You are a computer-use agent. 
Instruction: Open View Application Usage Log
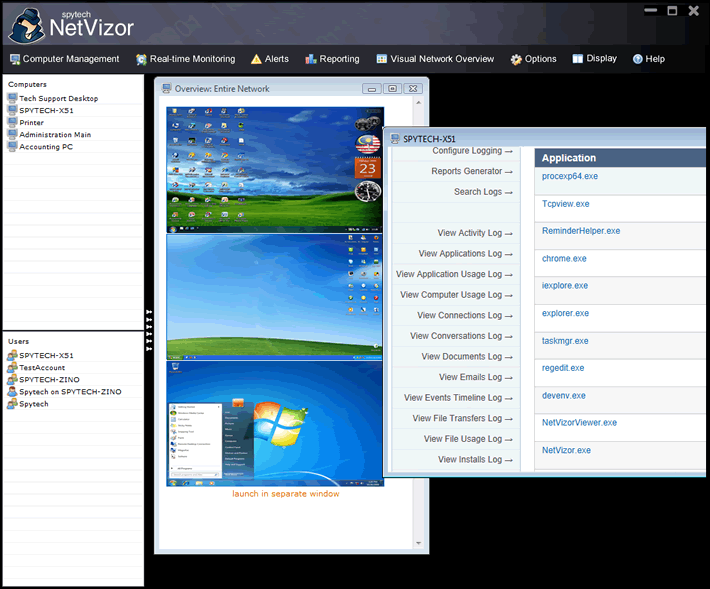(x=454, y=274)
